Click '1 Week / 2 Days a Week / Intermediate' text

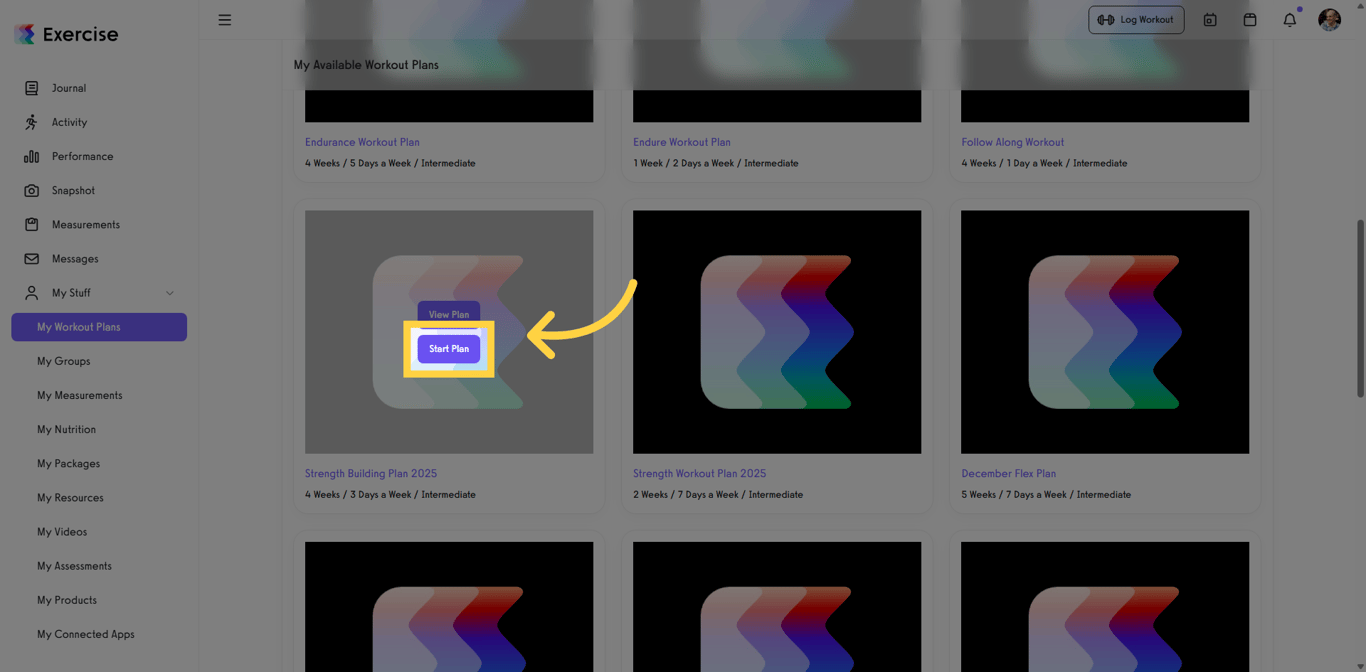[716, 163]
